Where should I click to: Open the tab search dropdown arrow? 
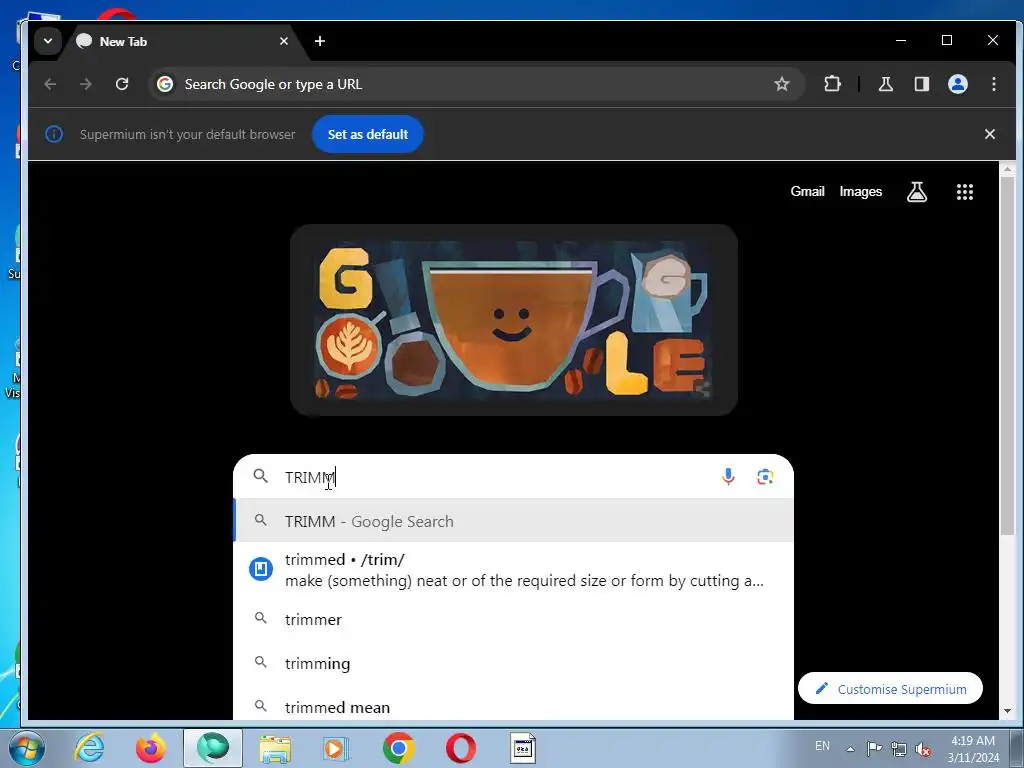point(48,41)
